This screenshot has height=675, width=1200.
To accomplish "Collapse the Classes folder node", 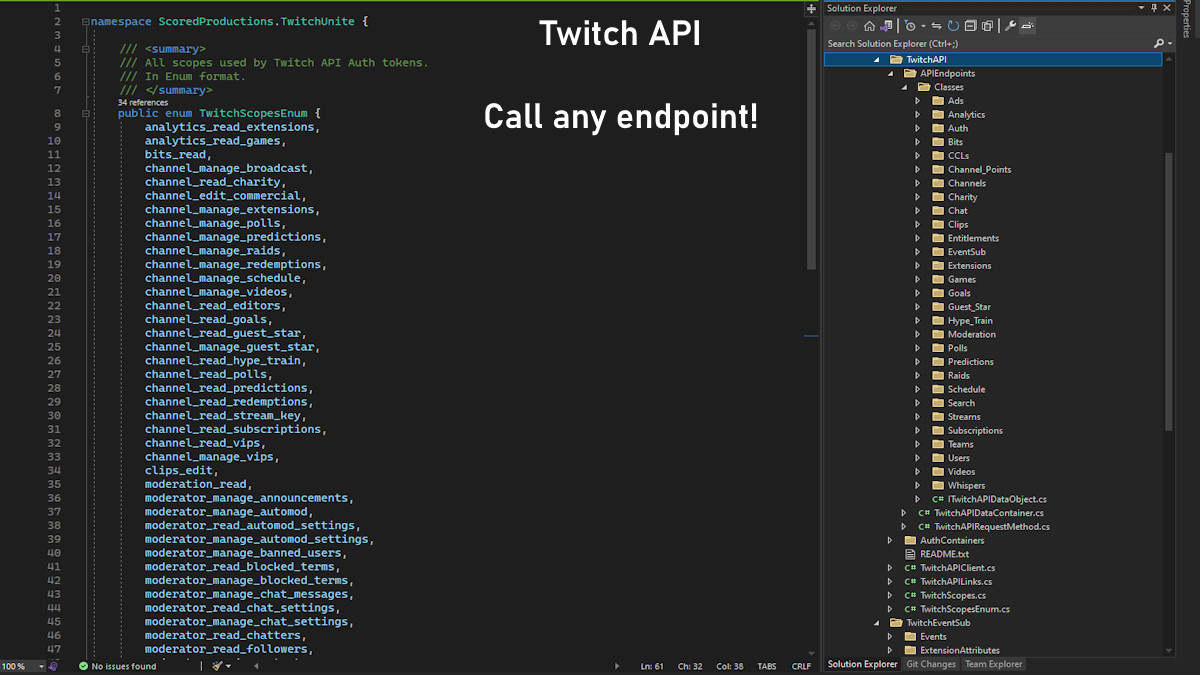I will pos(904,88).
